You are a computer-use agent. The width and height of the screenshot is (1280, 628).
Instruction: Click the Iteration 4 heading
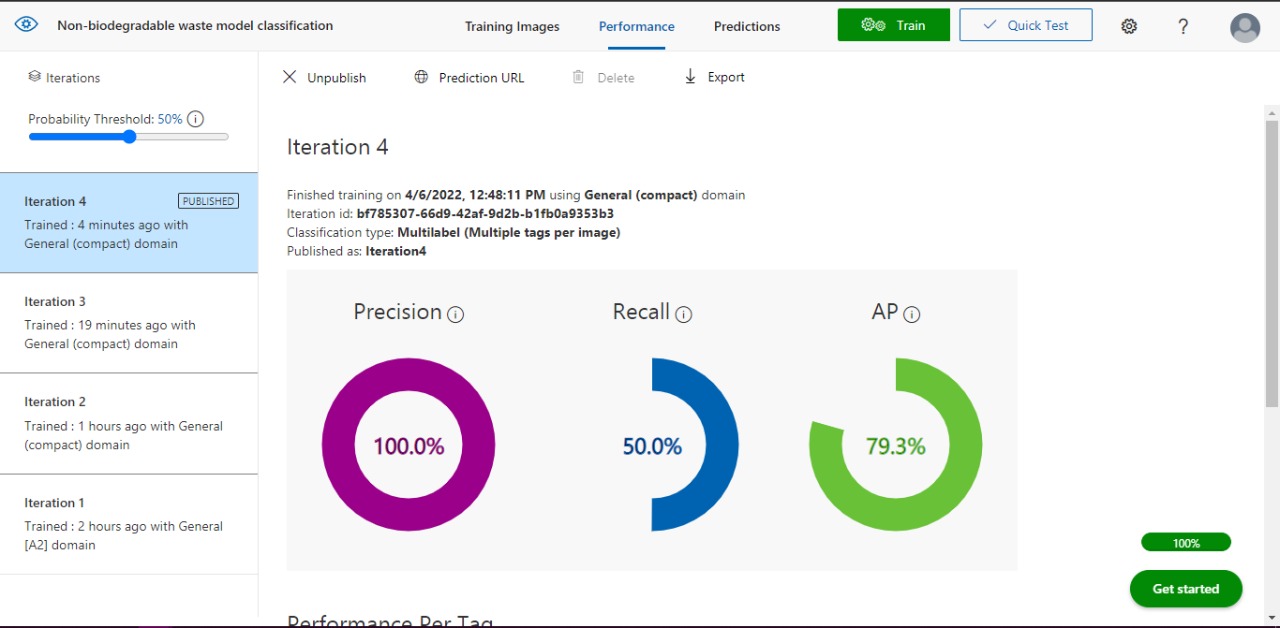point(337,147)
